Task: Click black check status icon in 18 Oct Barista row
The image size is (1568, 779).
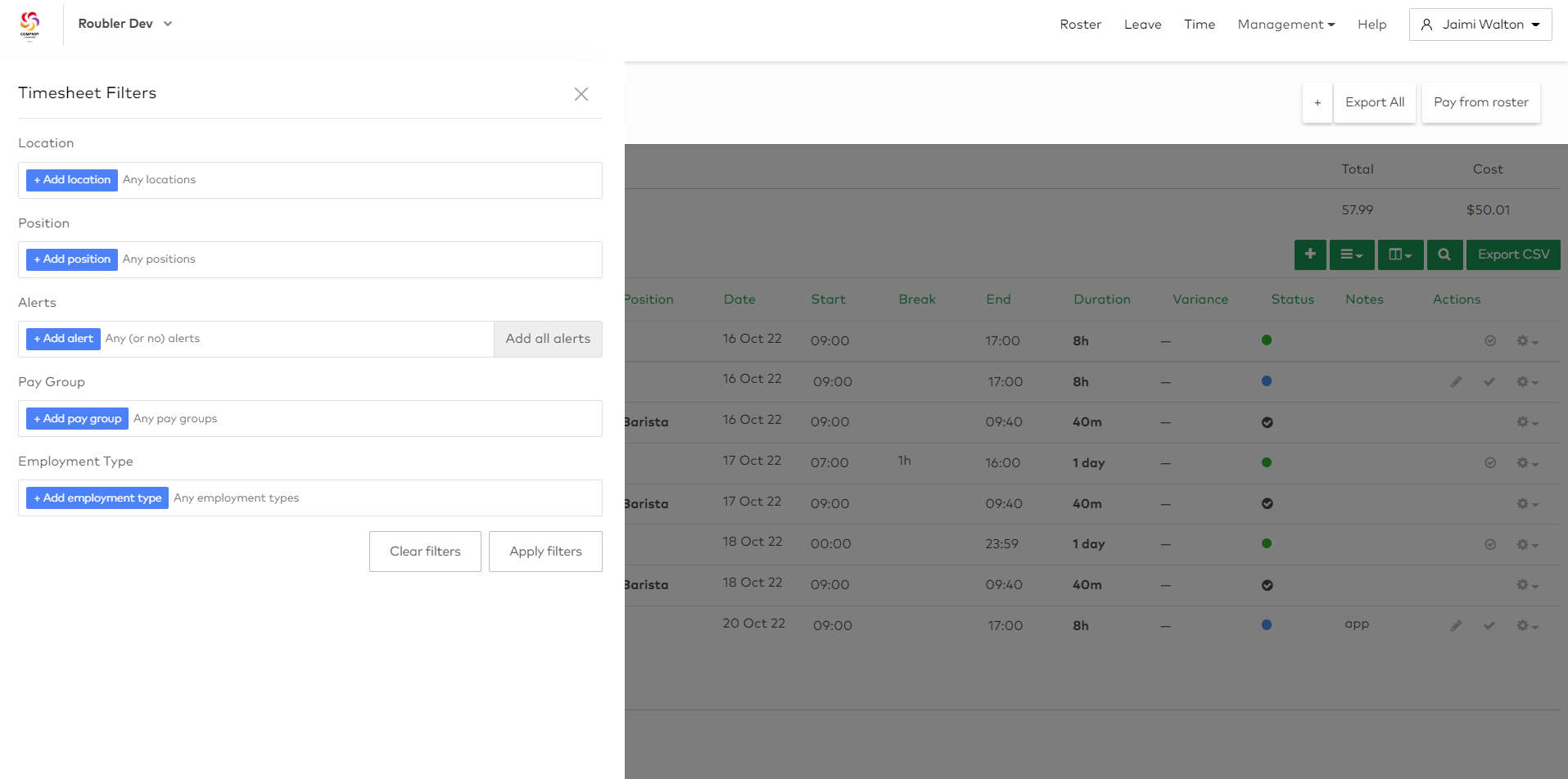Action: tap(1267, 585)
